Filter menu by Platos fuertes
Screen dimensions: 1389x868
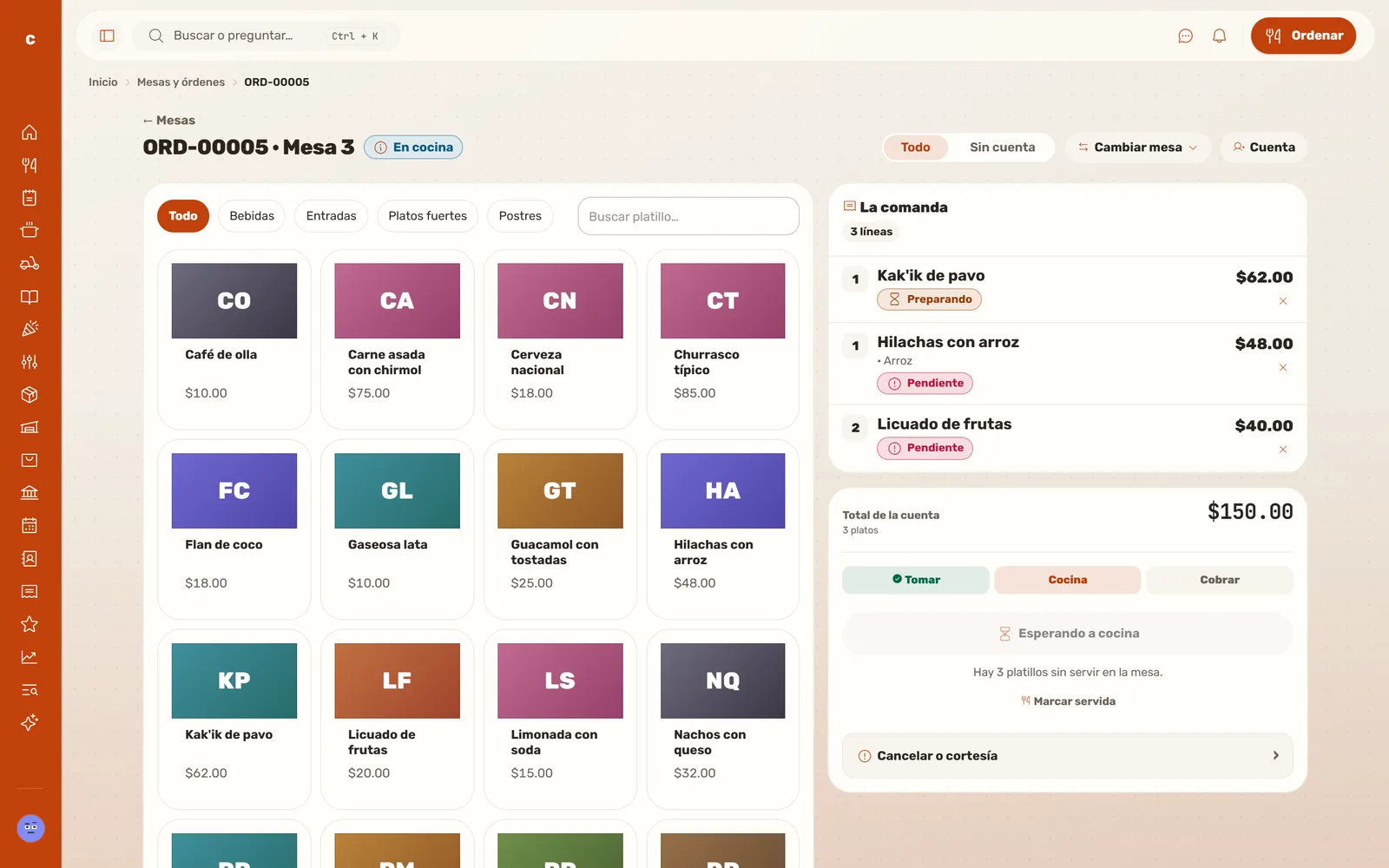427,216
